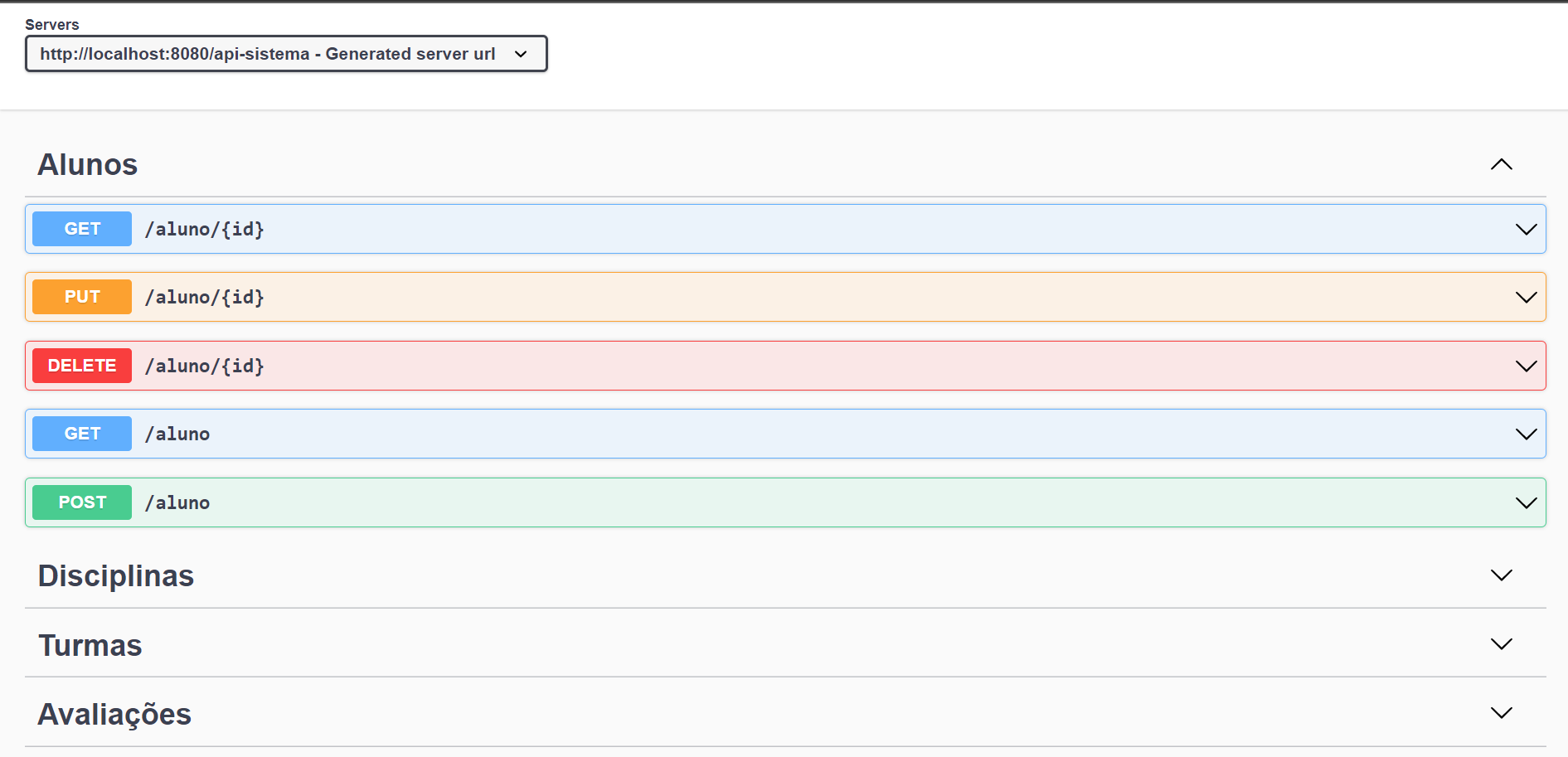Collapse the Alunos section chevron

point(1501,164)
